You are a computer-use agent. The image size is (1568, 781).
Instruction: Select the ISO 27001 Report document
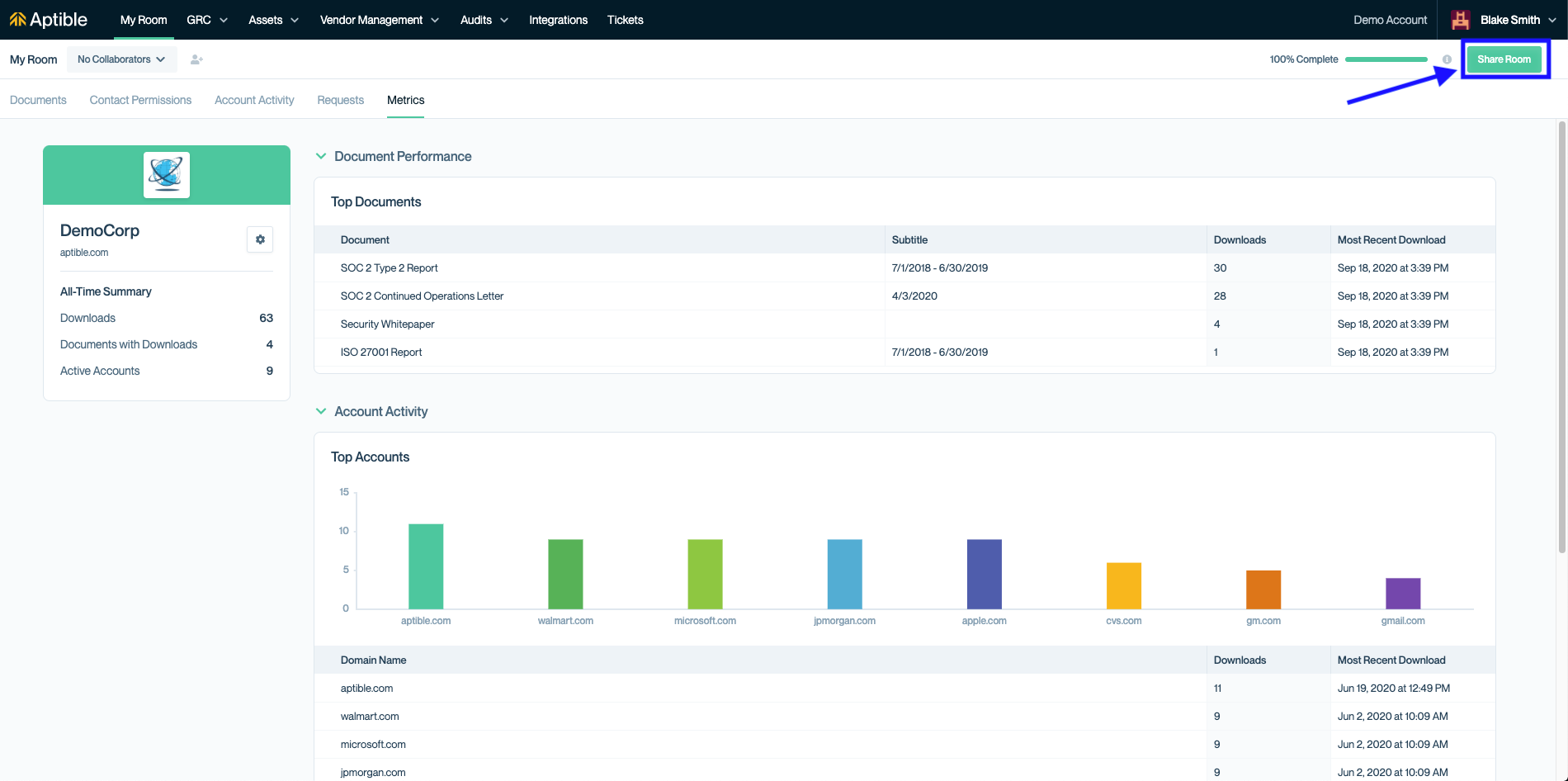coord(381,353)
